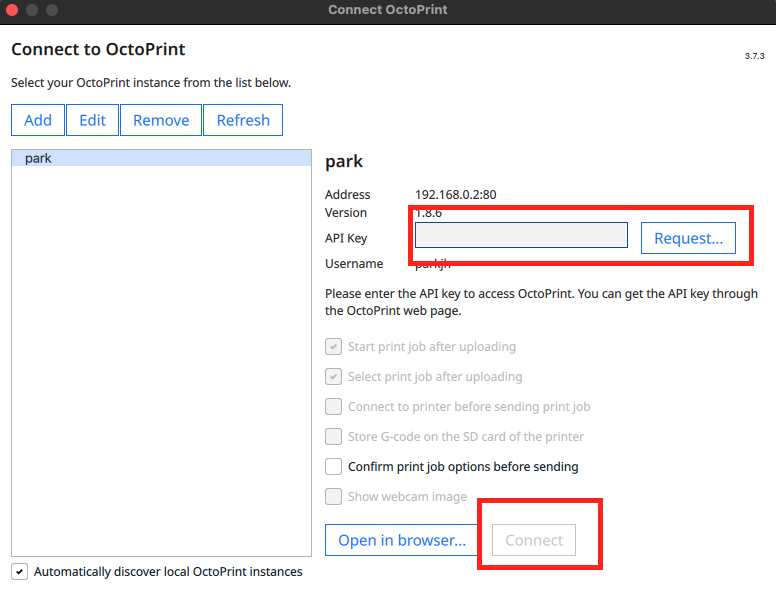Enable Store G-code on SD card
This screenshot has width=776, height=604.
click(334, 437)
